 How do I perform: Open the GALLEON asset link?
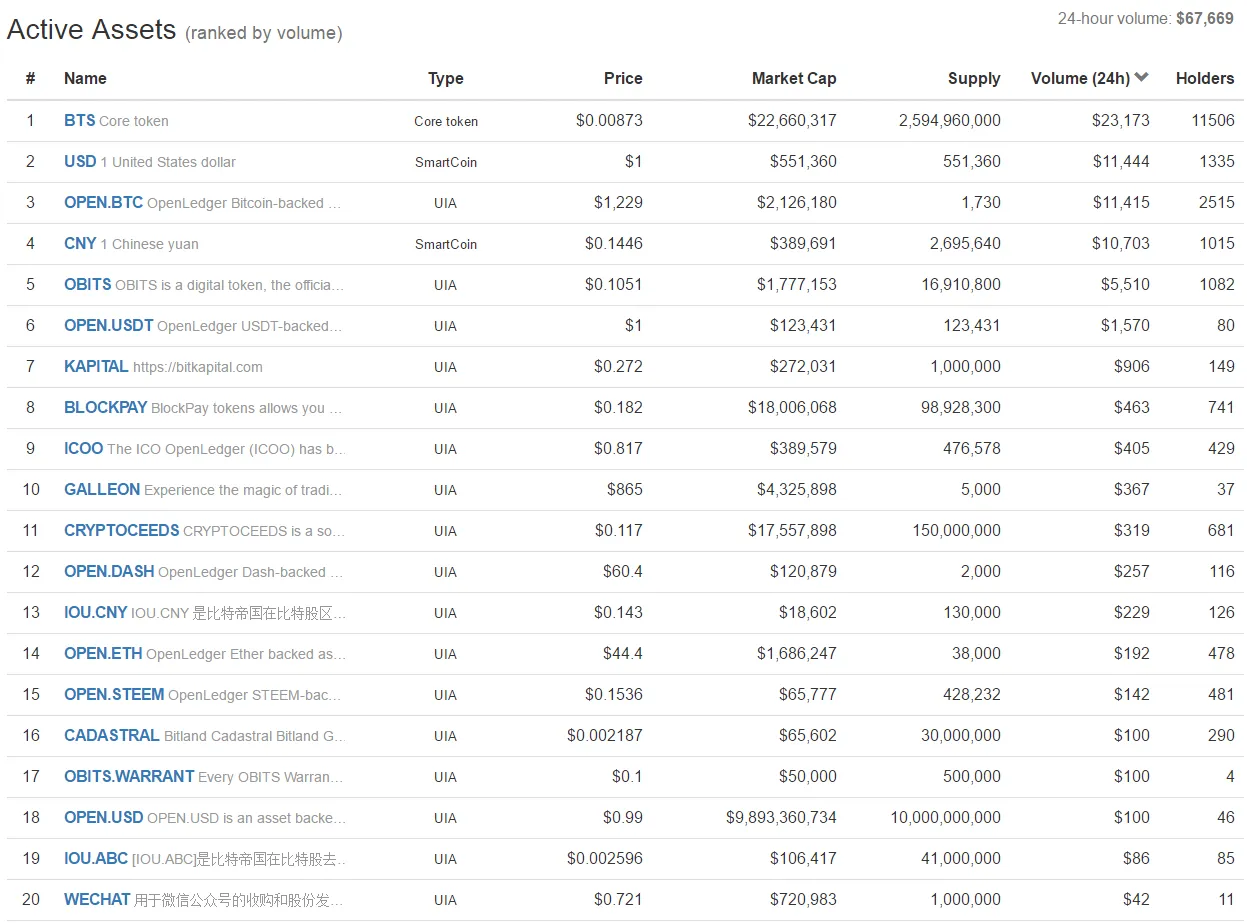click(x=102, y=489)
